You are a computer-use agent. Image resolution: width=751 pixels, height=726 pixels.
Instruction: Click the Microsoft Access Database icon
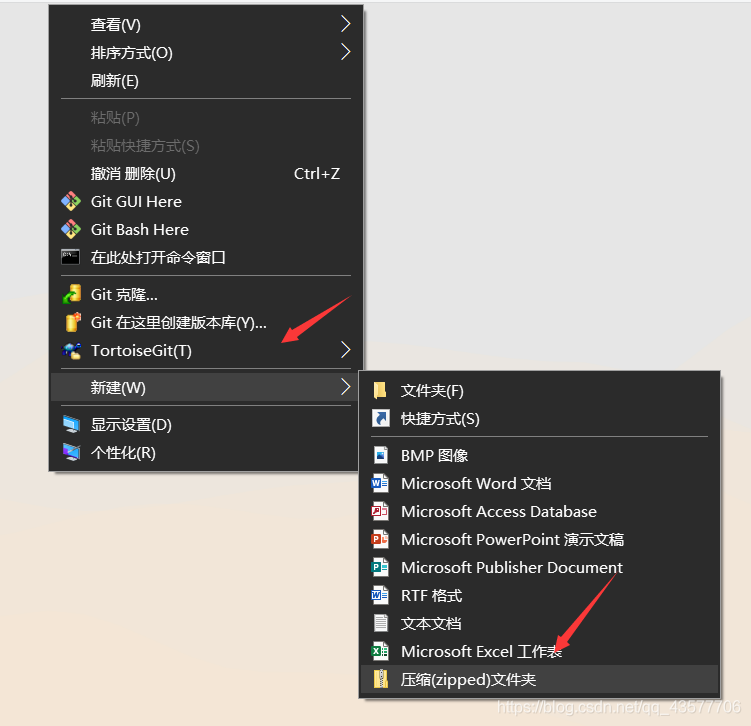tap(380, 511)
